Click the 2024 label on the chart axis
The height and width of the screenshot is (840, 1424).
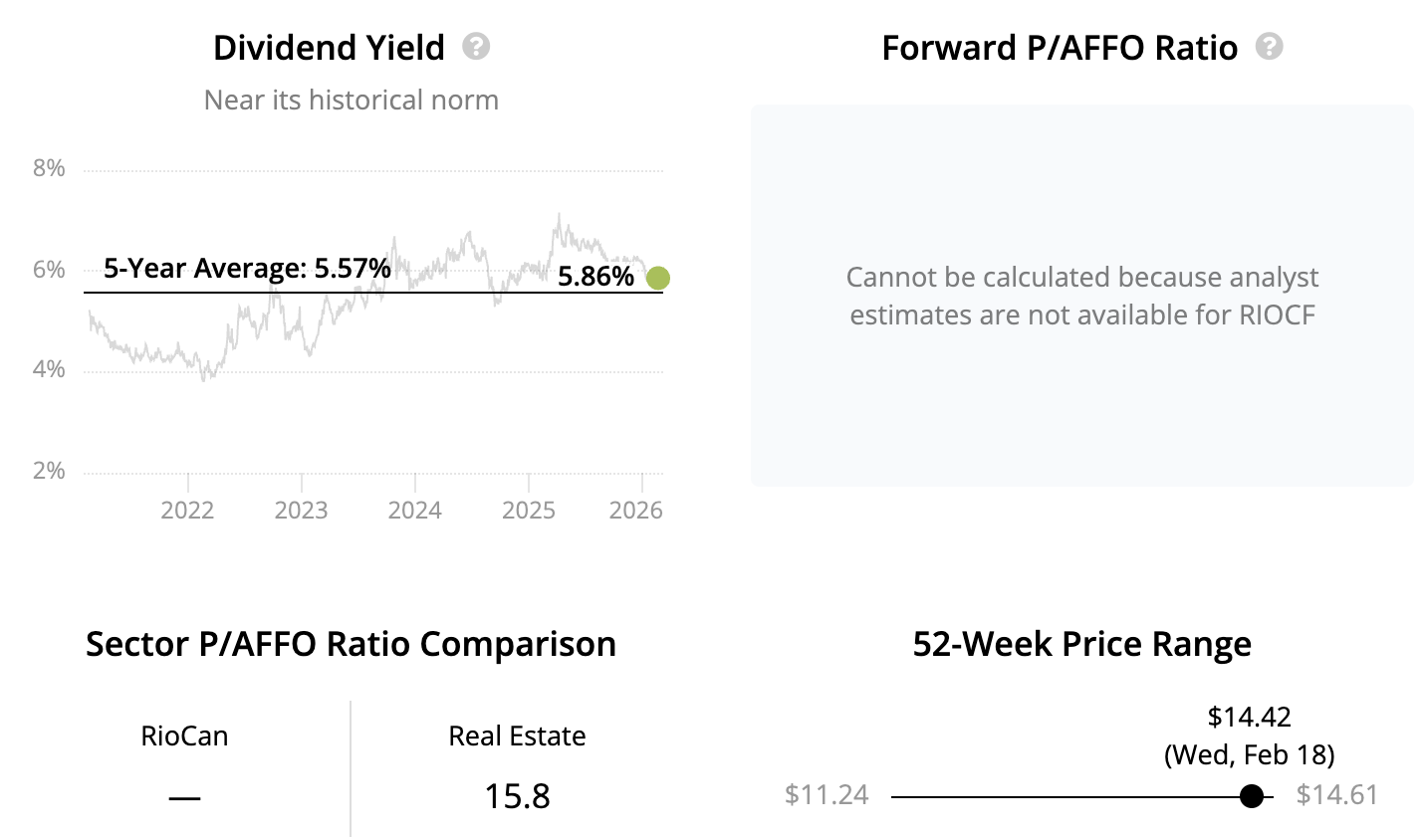[414, 511]
